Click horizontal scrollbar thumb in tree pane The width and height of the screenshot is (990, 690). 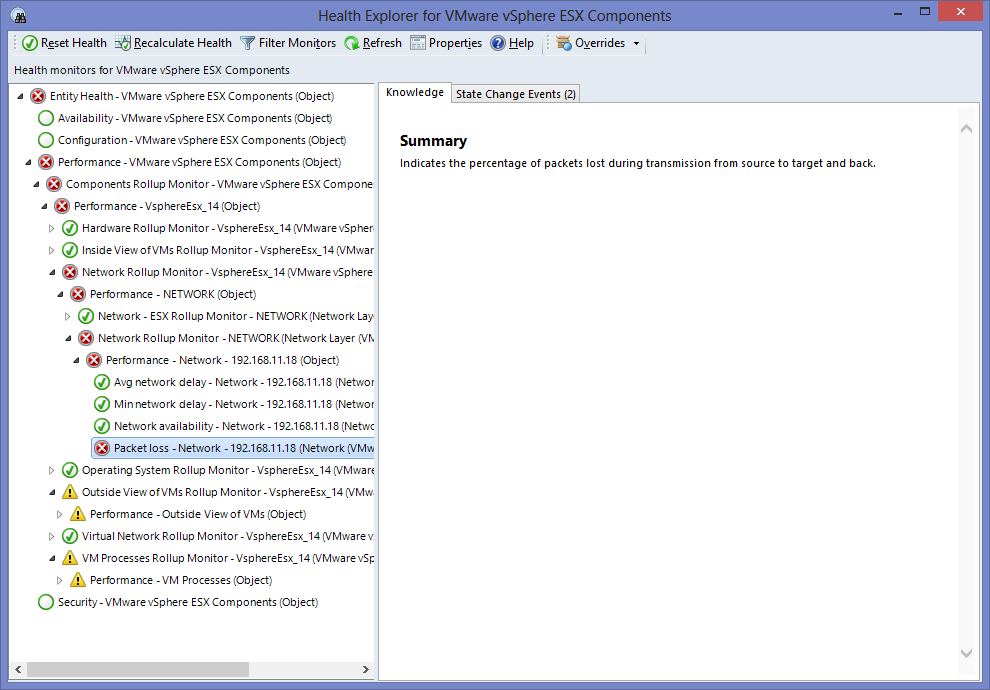pos(138,669)
